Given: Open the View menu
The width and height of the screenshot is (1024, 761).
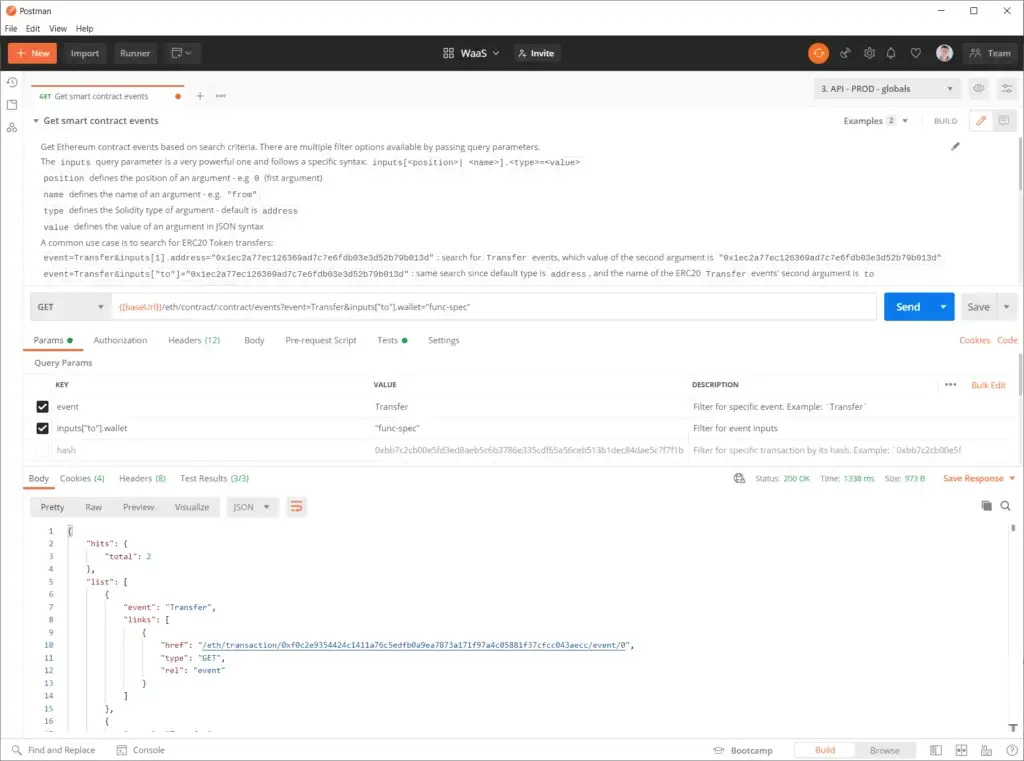Looking at the screenshot, I should tap(57, 29).
